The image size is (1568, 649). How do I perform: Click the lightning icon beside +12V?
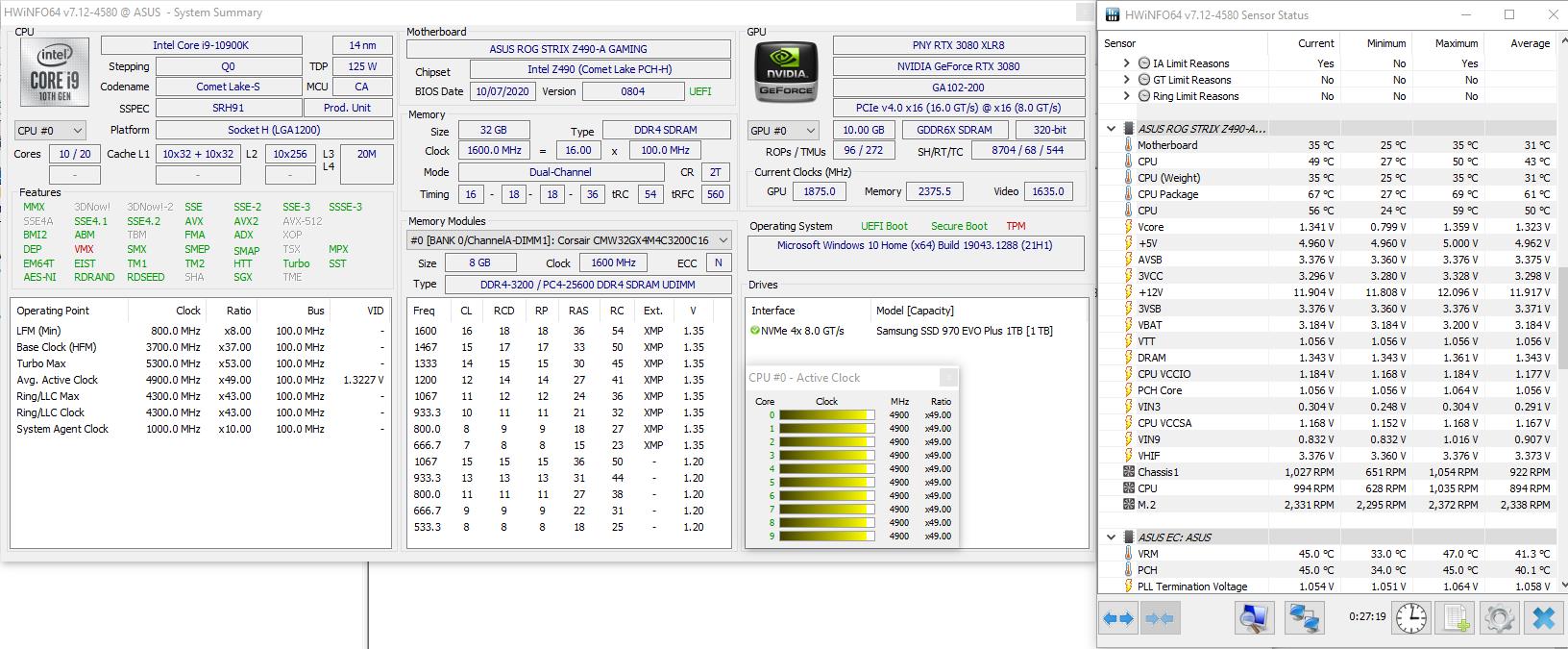pyautogui.click(x=1129, y=292)
